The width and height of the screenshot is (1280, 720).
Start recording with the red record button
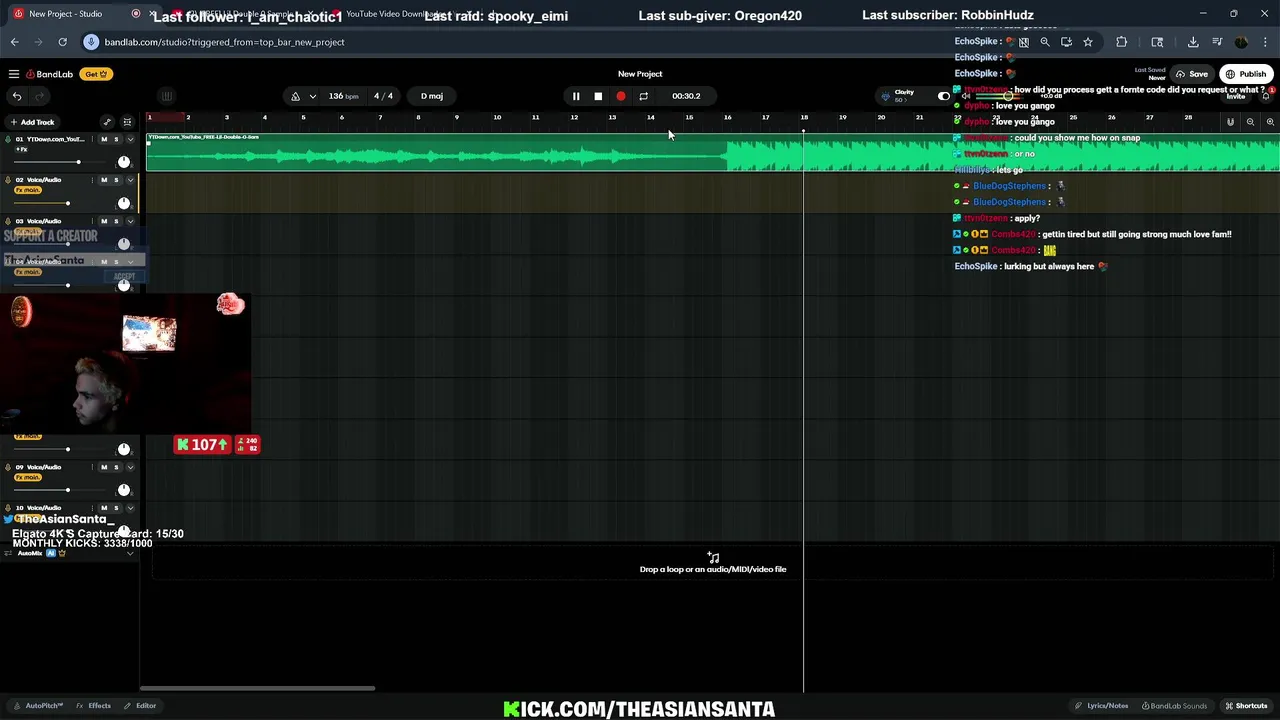pos(621,96)
